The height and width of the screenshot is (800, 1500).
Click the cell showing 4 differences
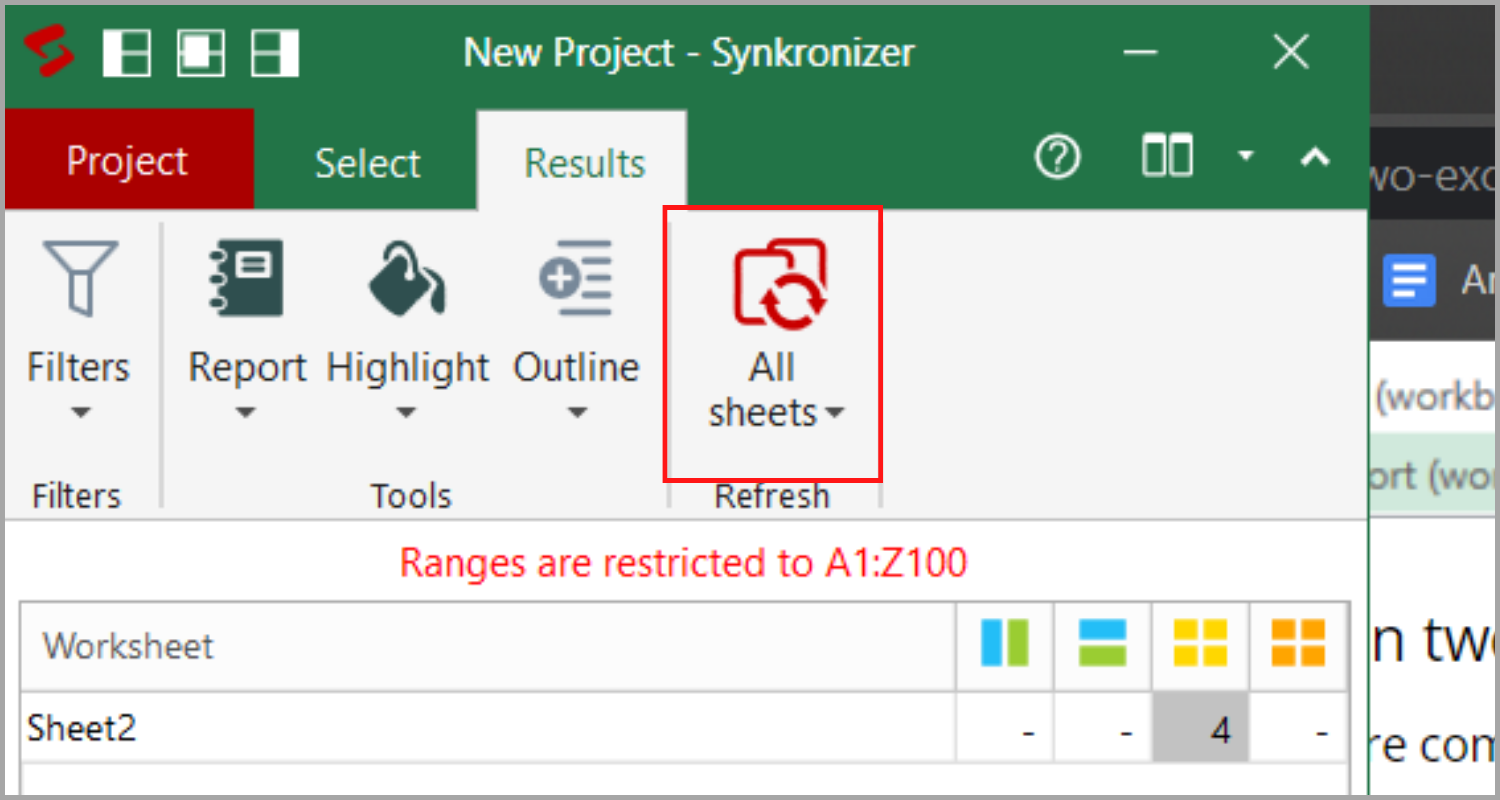(x=1200, y=729)
